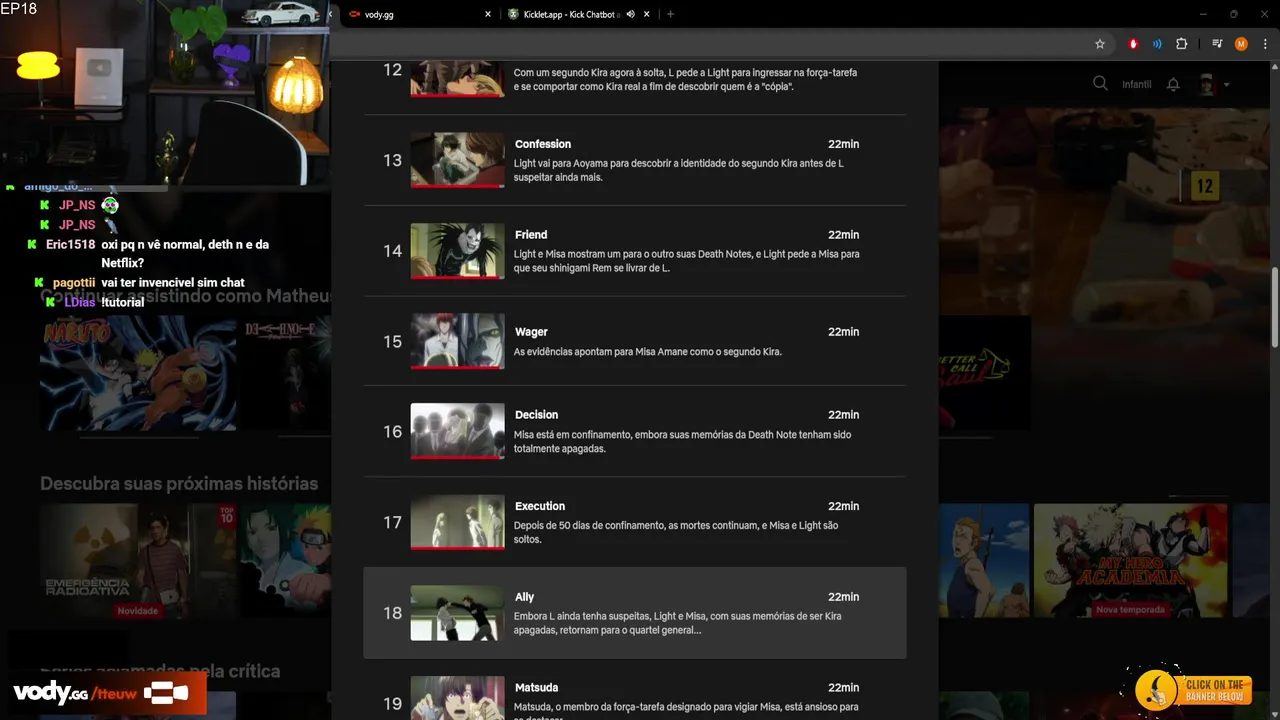Select the Confession episode title
Screen dimensions: 1280x720
[543, 144]
